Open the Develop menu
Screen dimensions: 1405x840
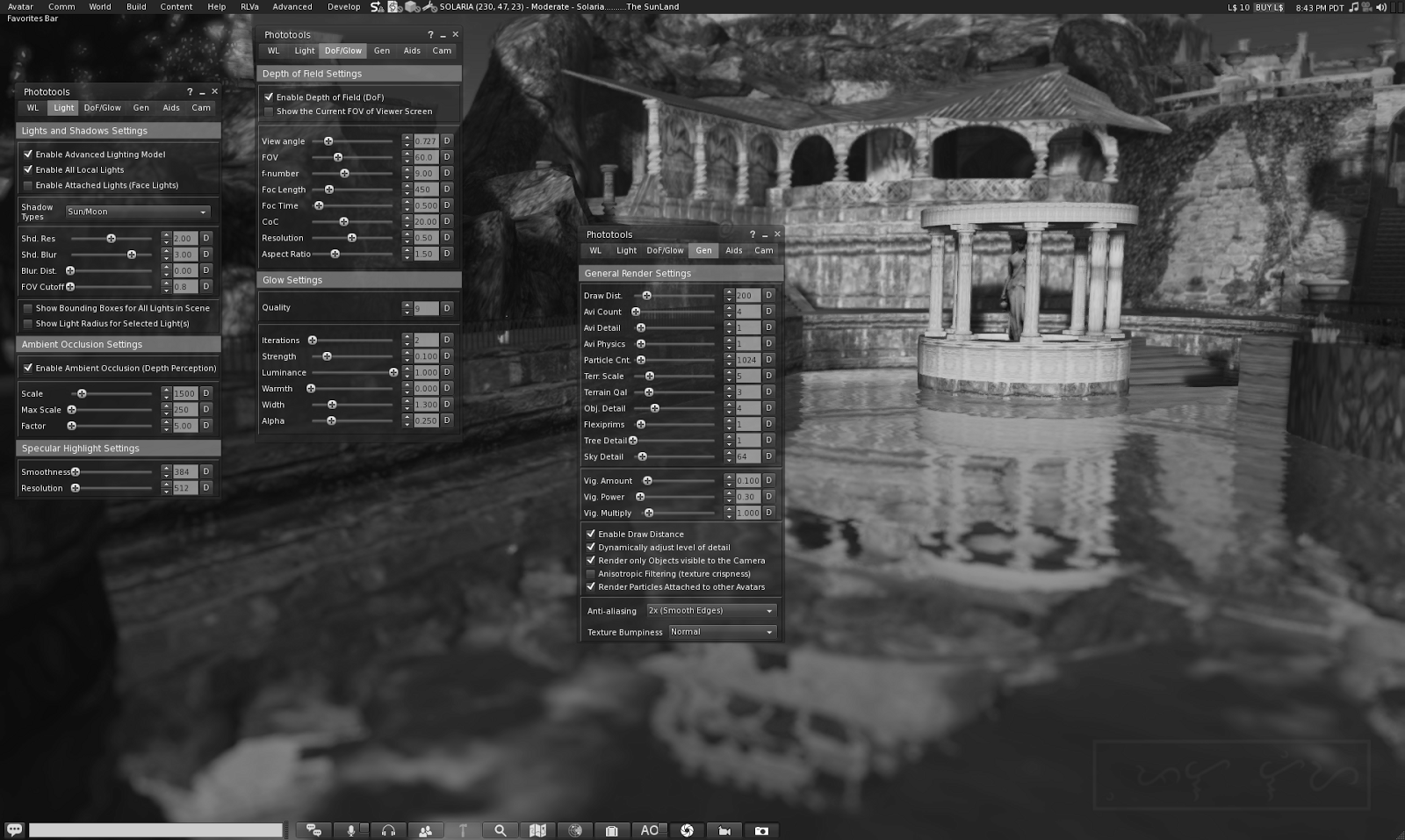(x=344, y=7)
